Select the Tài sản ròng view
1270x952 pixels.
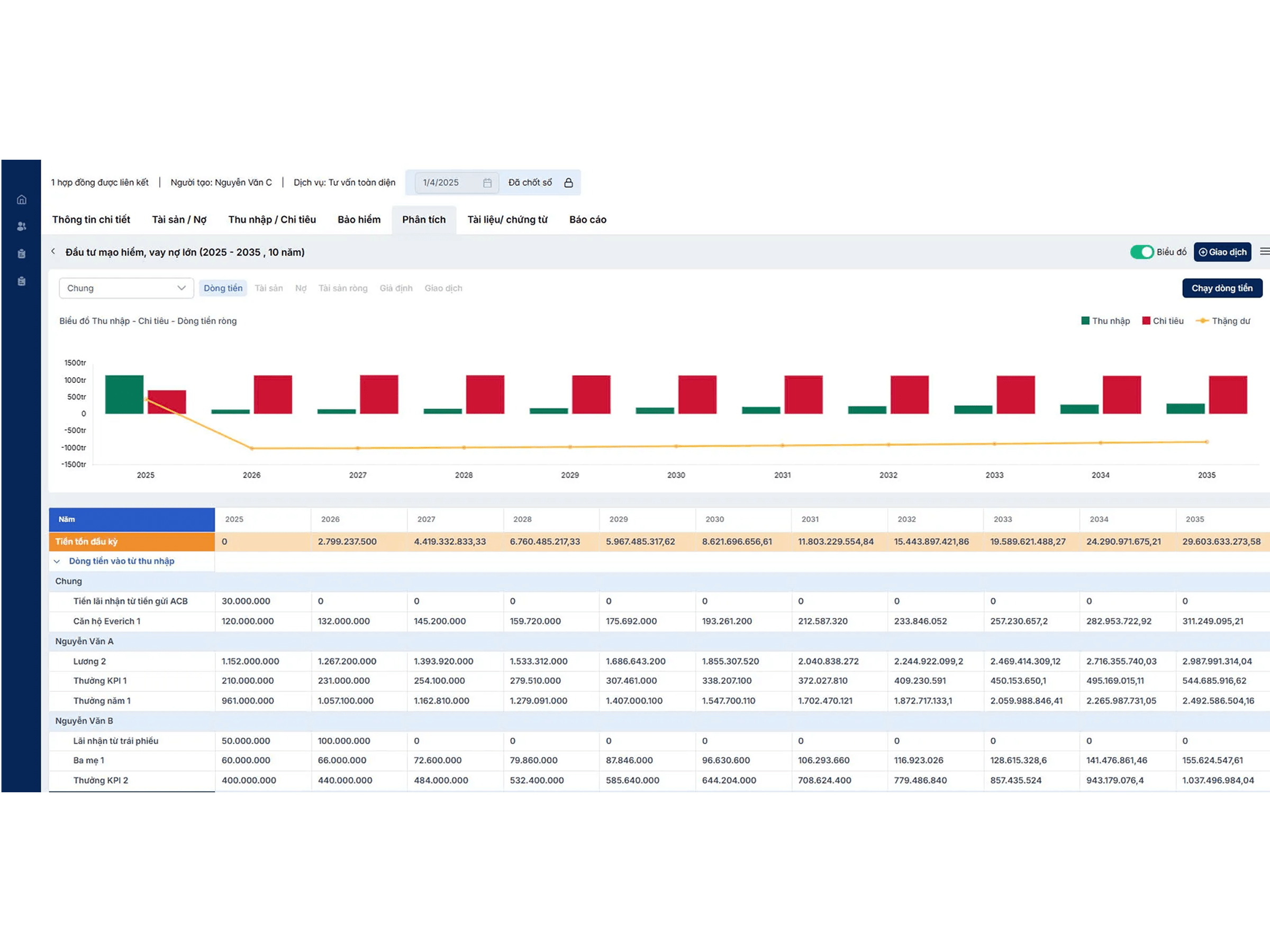coord(343,288)
